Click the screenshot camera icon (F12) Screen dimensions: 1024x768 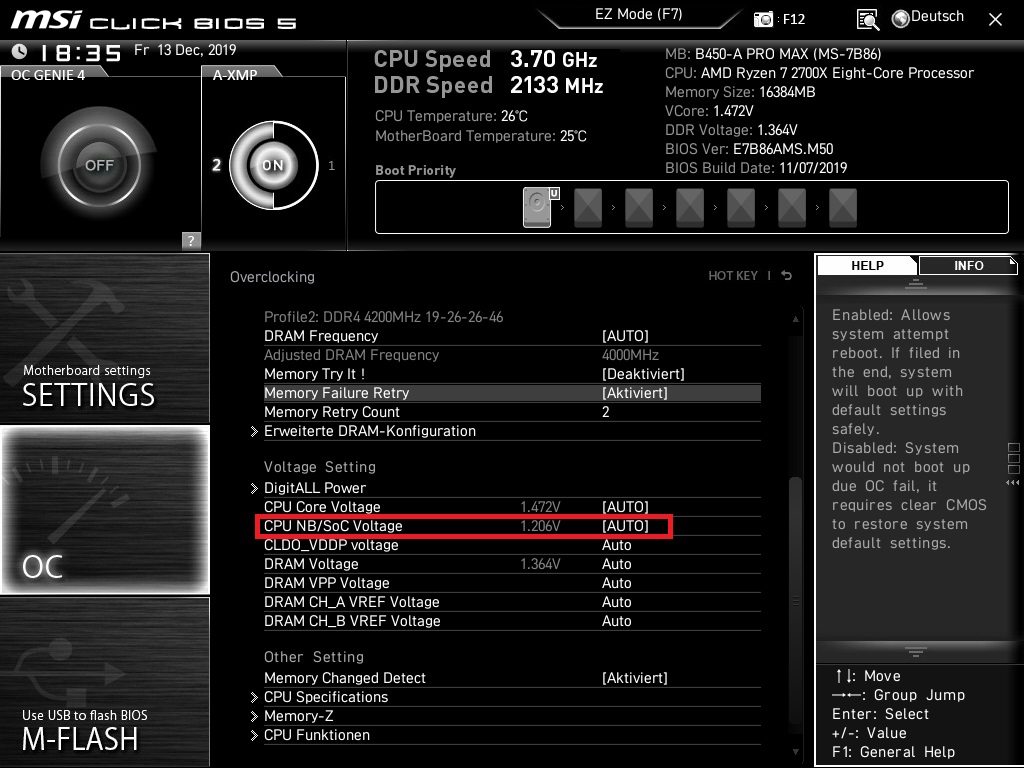pos(763,19)
